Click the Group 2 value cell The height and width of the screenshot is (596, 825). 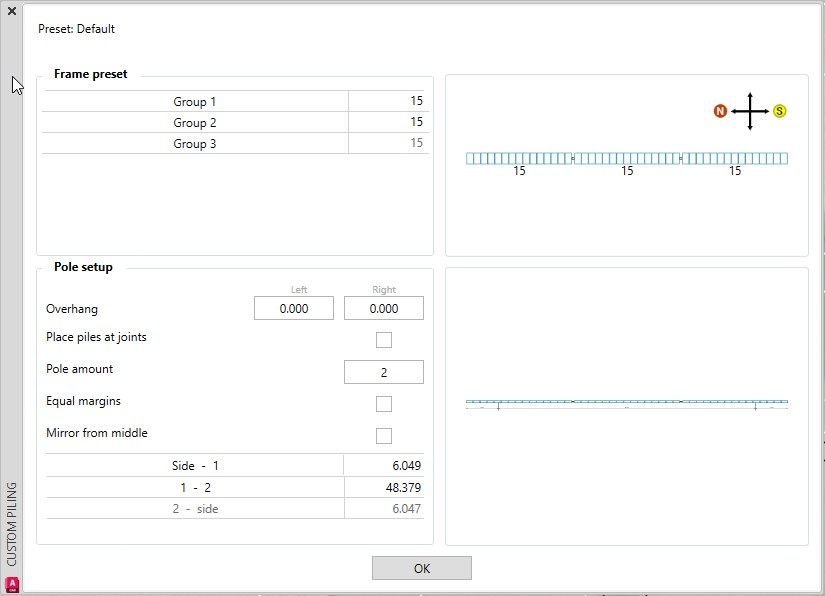pos(389,123)
